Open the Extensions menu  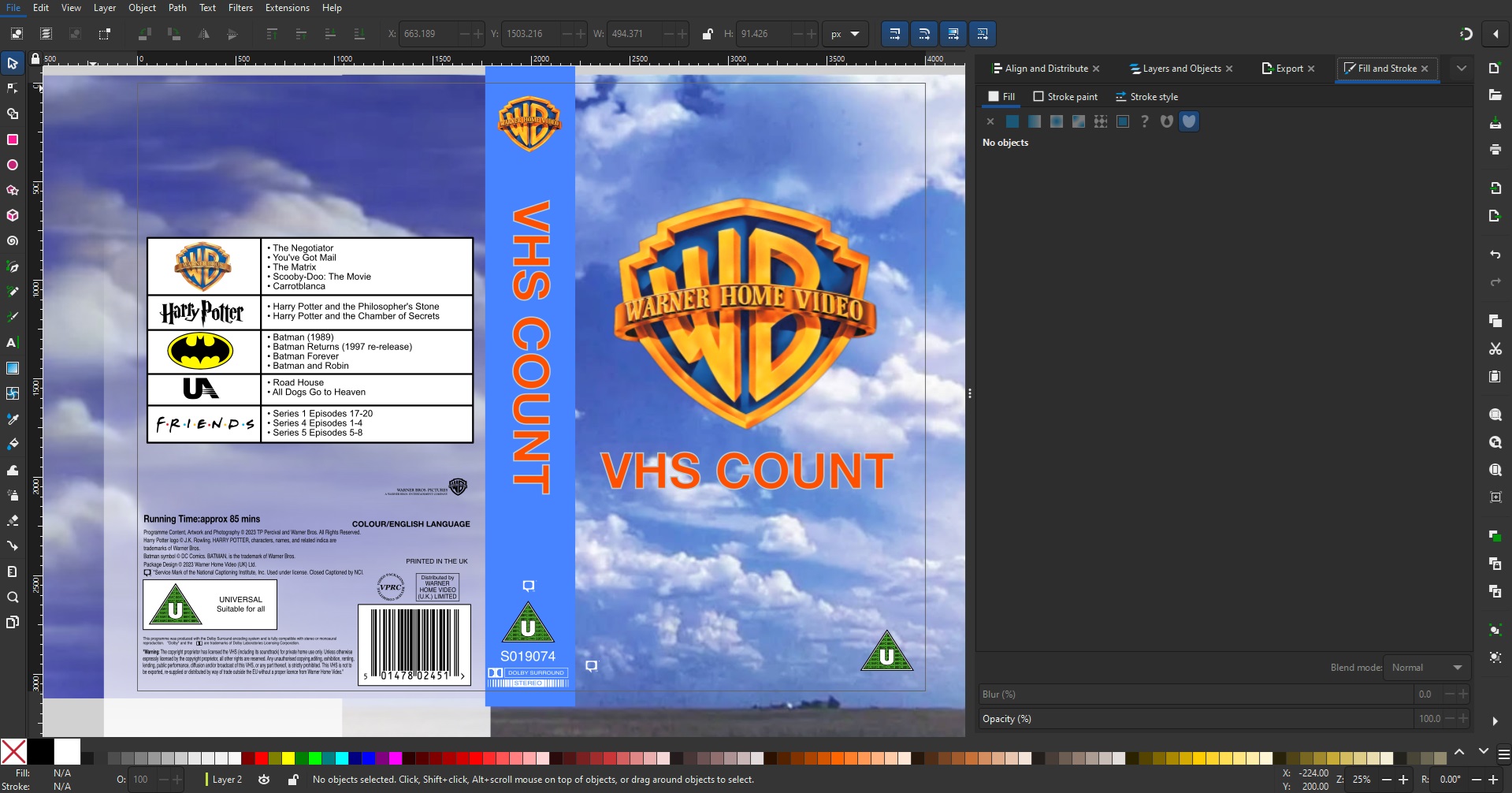[287, 7]
